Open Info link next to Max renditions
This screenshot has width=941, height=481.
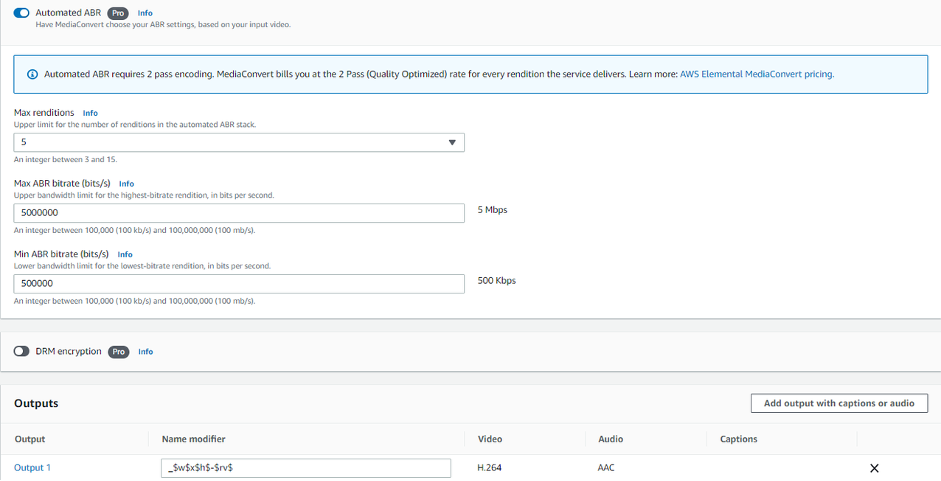(90, 113)
